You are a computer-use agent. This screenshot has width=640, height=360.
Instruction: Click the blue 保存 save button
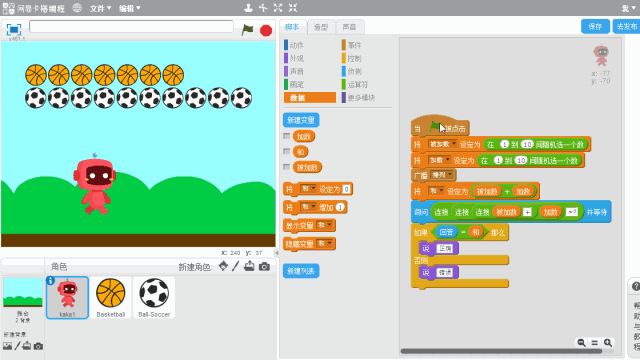click(x=595, y=27)
